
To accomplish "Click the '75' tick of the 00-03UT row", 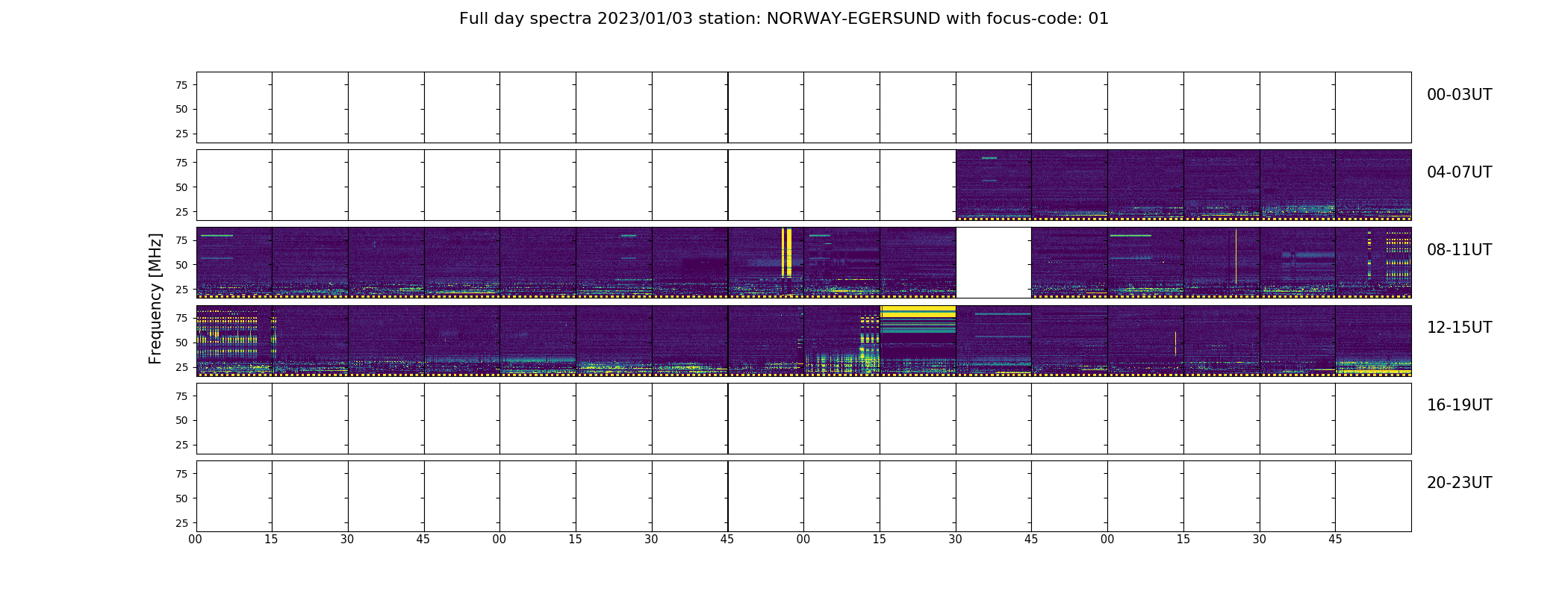I will click(181, 85).
